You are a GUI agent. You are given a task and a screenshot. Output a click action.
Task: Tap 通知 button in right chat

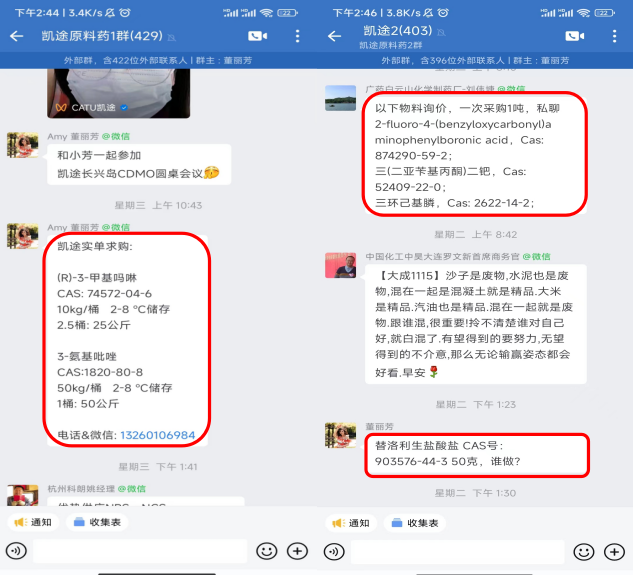click(351, 523)
